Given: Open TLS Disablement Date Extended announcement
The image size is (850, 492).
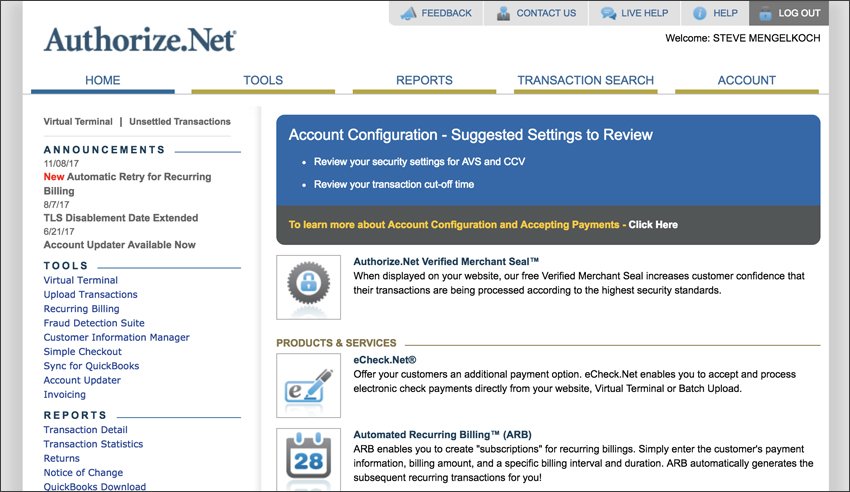Looking at the screenshot, I should pos(121,218).
